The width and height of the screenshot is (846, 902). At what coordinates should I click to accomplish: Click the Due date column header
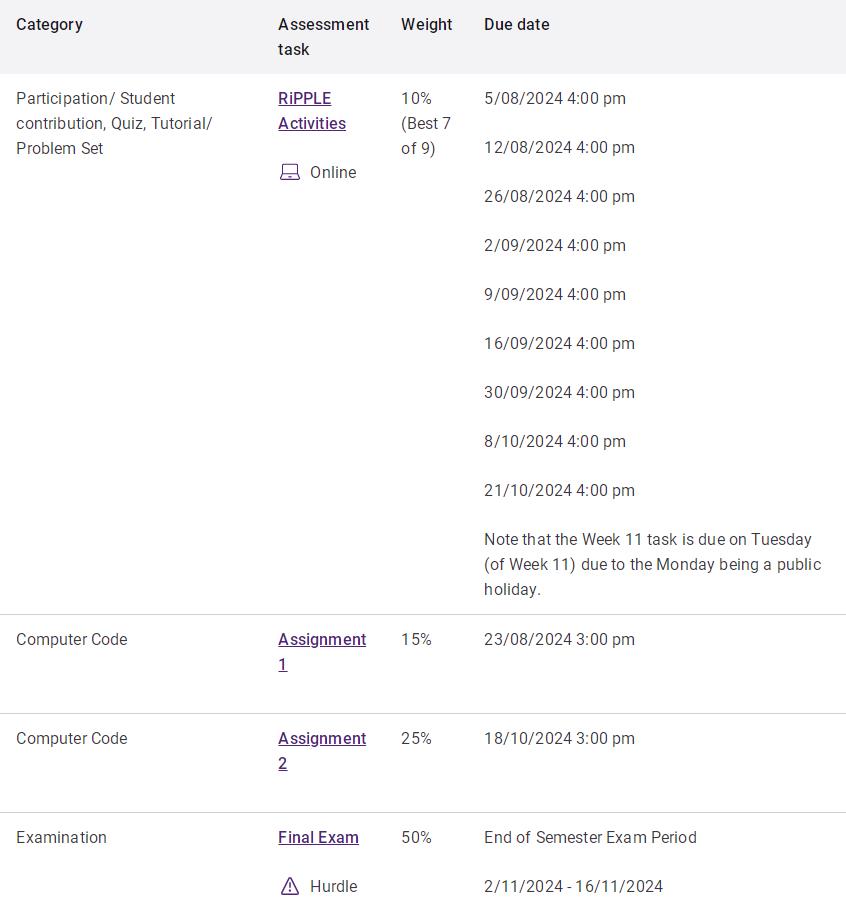(516, 24)
